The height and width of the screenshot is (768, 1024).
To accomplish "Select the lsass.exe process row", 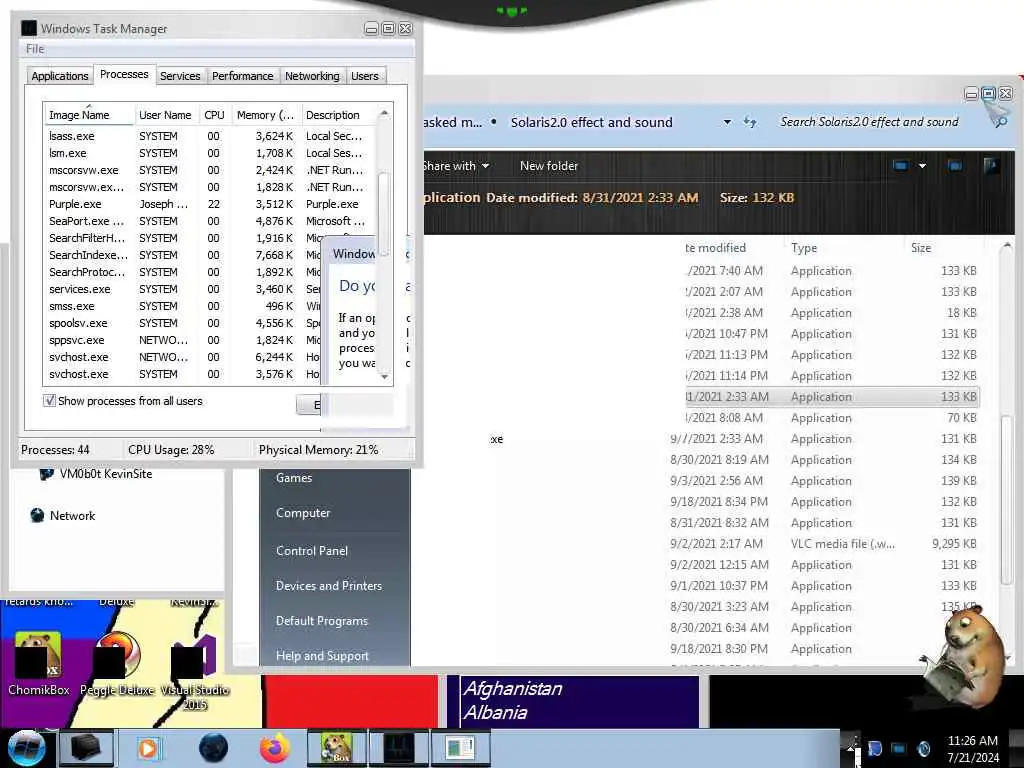I will pyautogui.click(x=208, y=136).
